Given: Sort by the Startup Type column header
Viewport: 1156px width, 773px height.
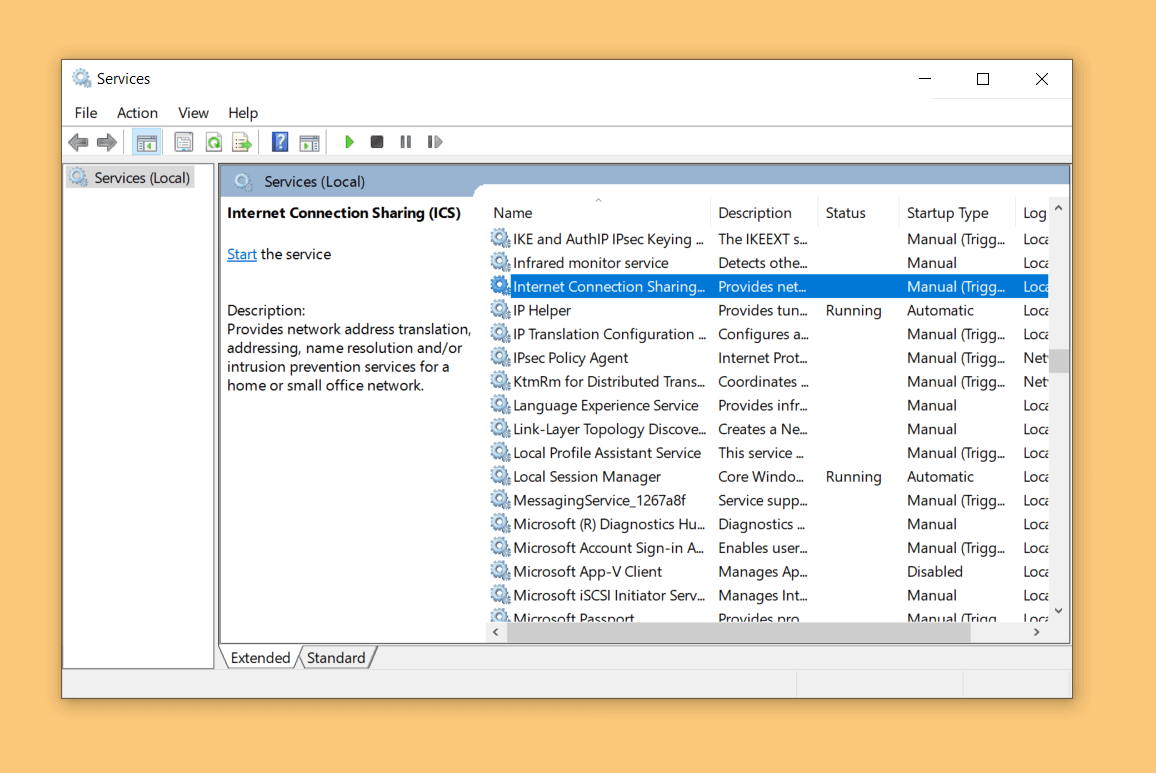Looking at the screenshot, I should 957,212.
